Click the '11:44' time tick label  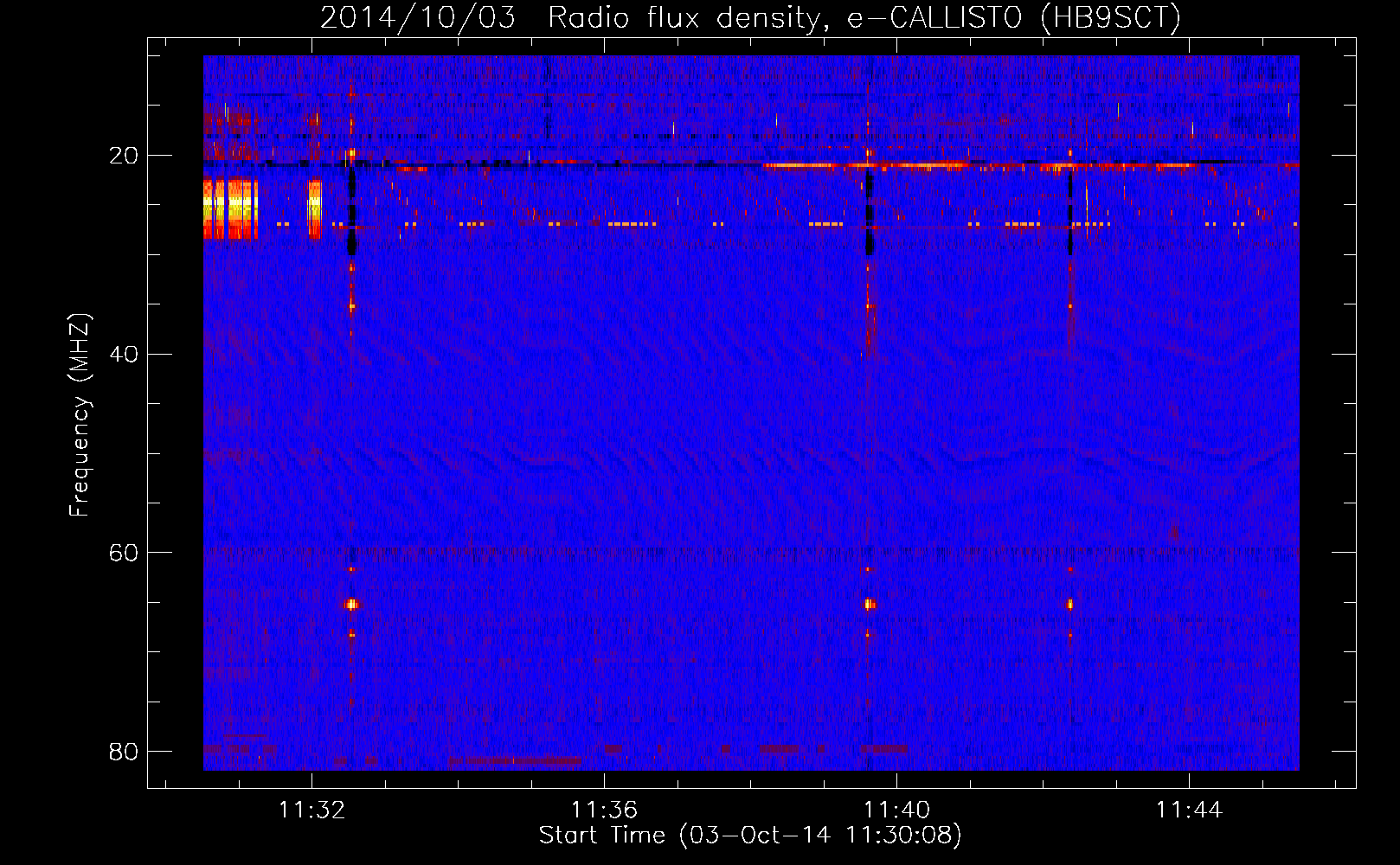tap(1189, 810)
